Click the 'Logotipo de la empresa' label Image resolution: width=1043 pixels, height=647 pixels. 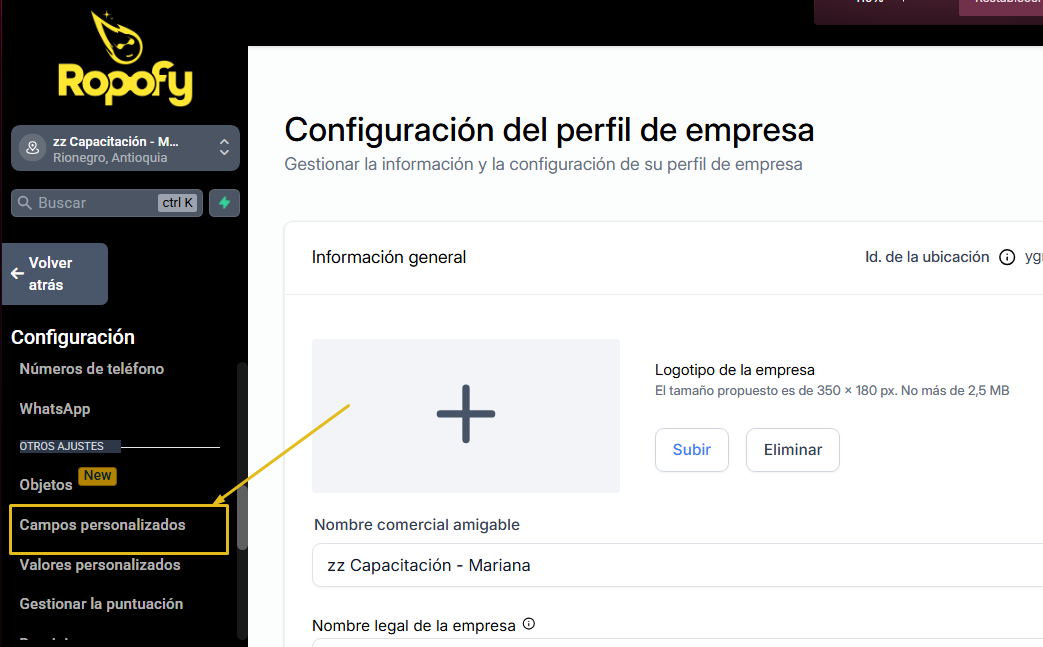[x=734, y=370]
